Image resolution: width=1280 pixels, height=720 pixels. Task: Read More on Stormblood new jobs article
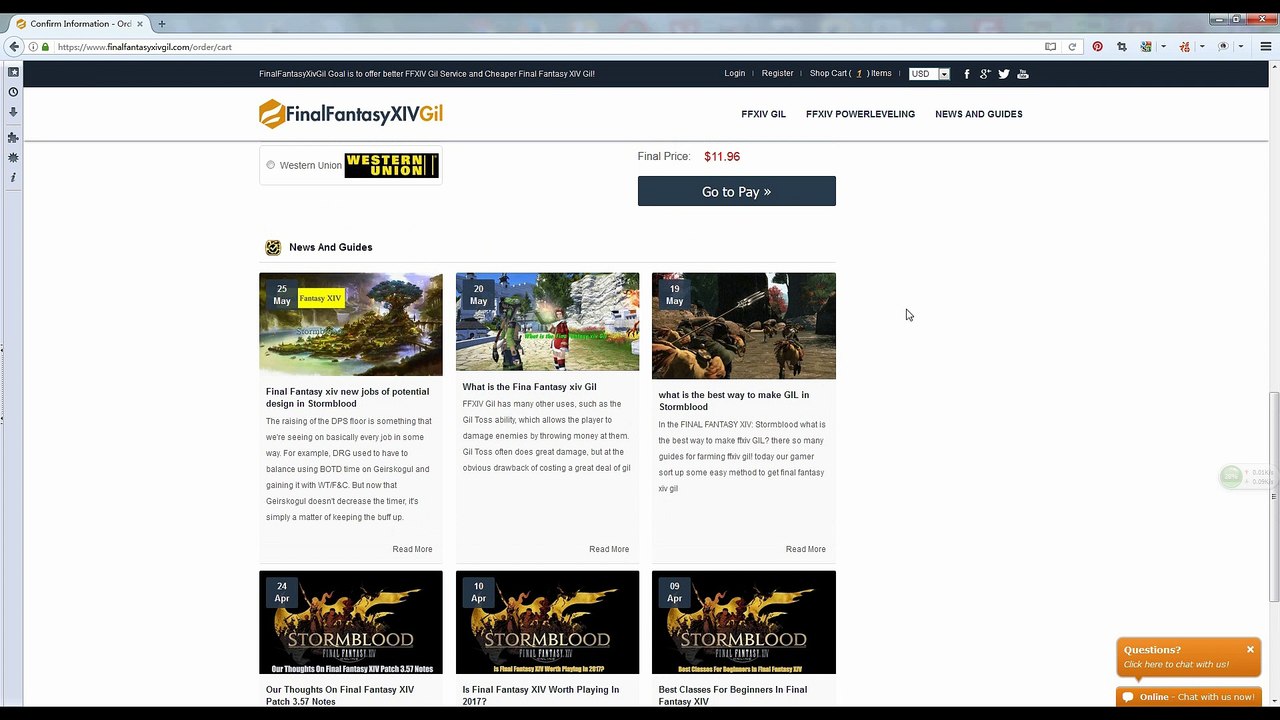tap(412, 549)
